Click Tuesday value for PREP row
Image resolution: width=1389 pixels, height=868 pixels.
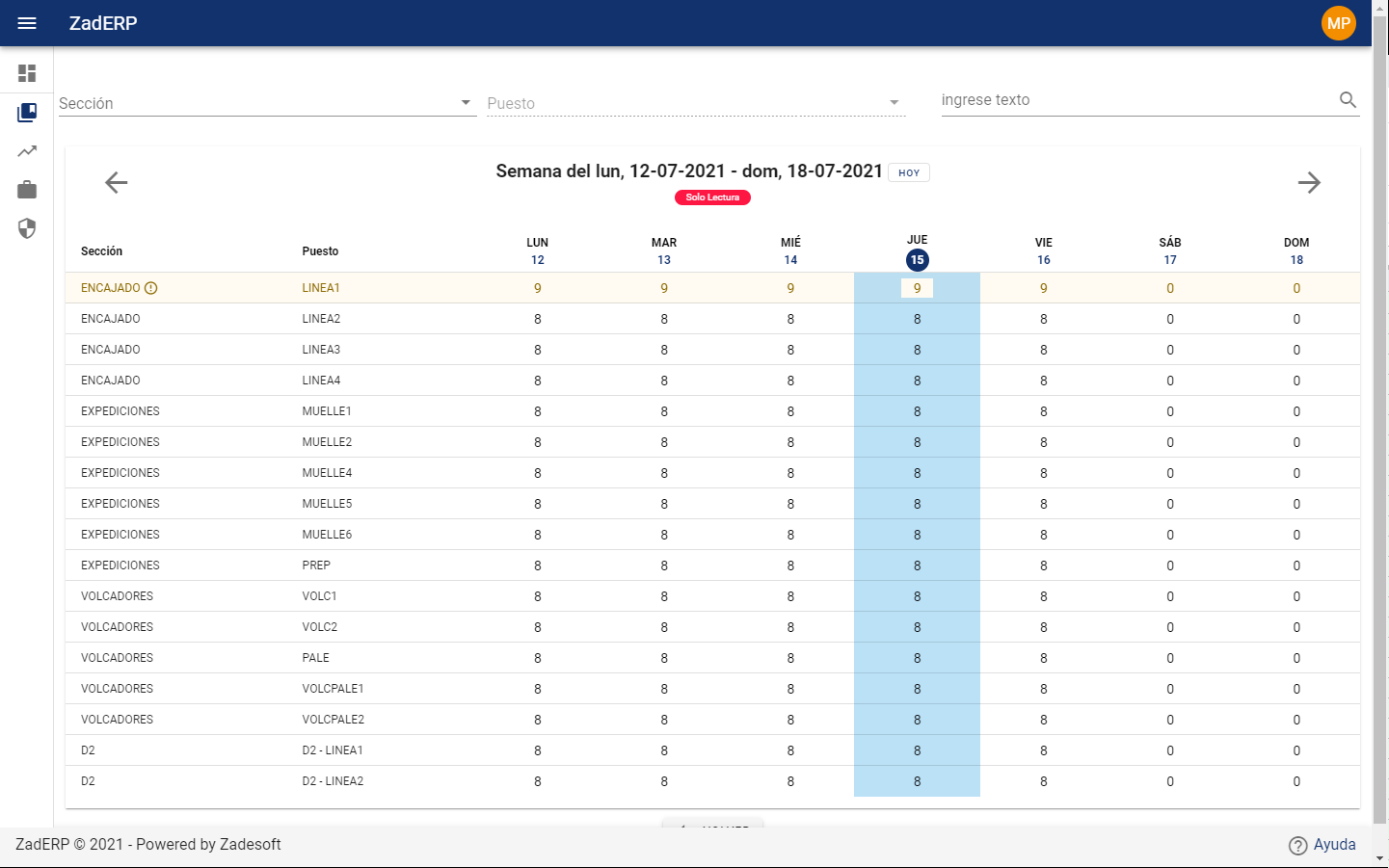coord(664,566)
